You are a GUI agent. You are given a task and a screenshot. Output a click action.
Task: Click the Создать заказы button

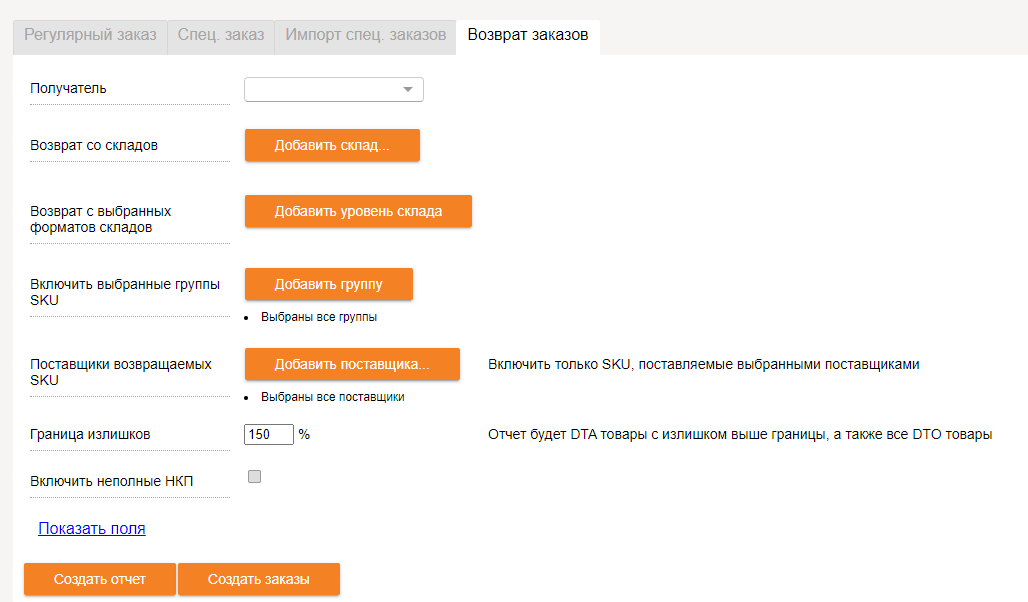click(x=258, y=580)
